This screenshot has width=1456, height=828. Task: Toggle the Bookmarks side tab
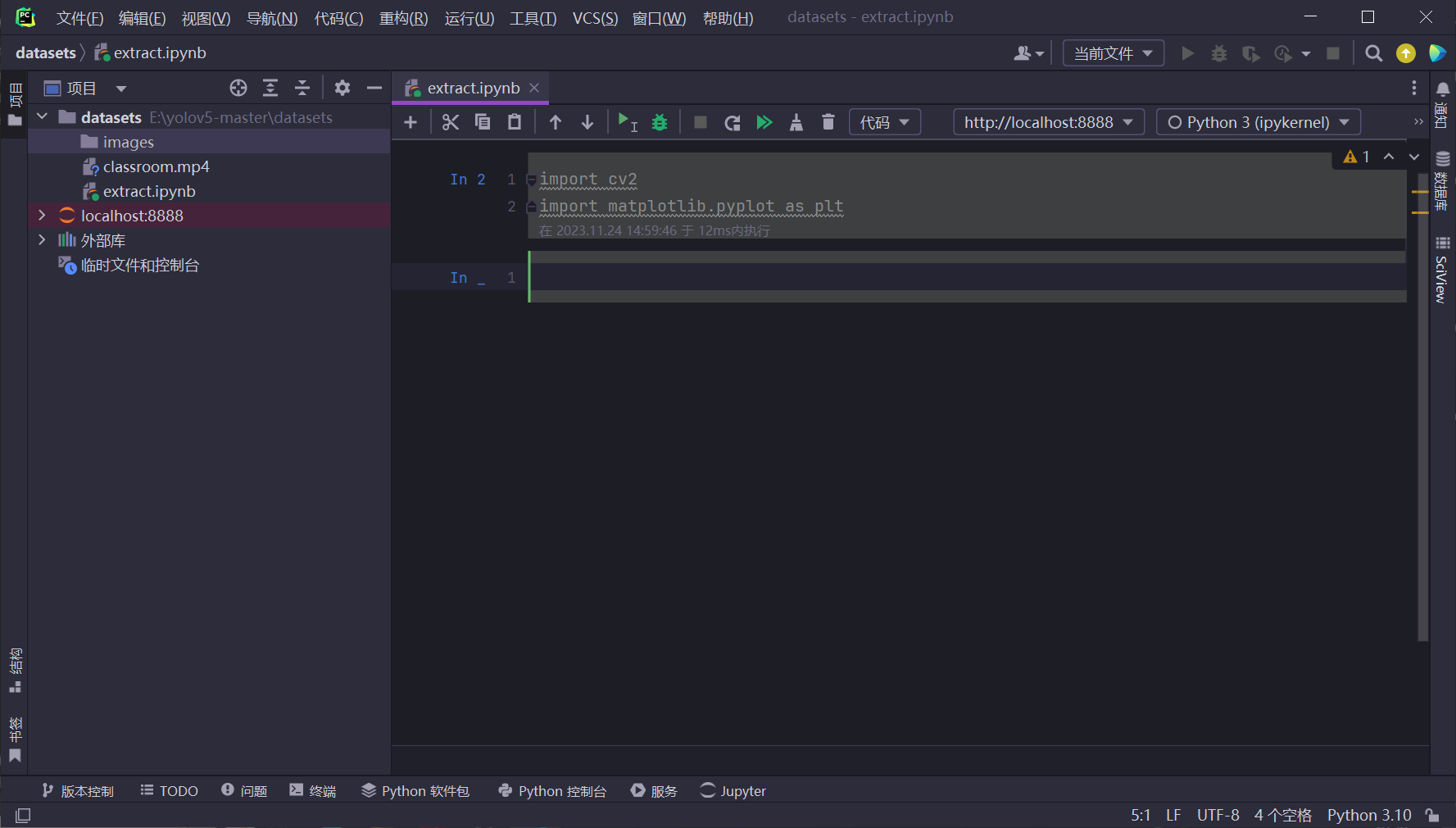click(15, 739)
